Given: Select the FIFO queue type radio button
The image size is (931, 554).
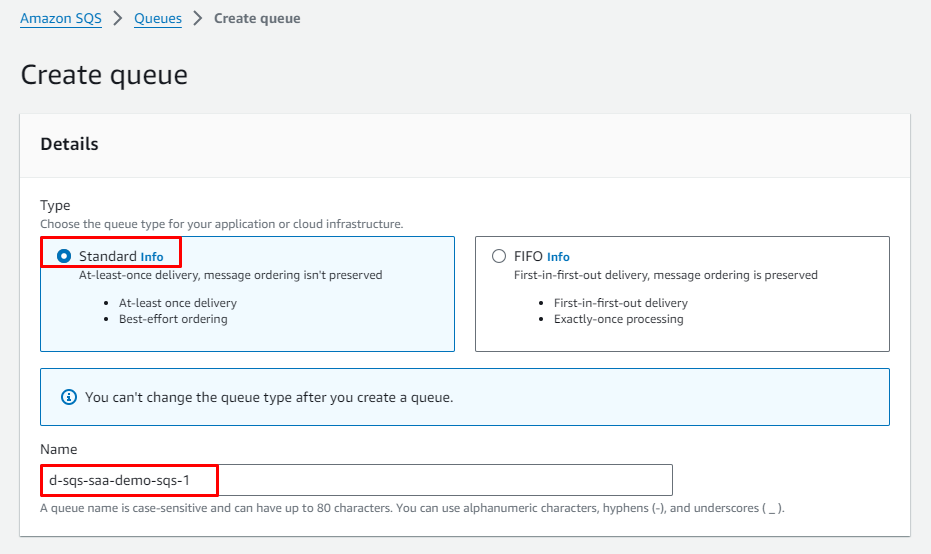Looking at the screenshot, I should click(x=499, y=256).
